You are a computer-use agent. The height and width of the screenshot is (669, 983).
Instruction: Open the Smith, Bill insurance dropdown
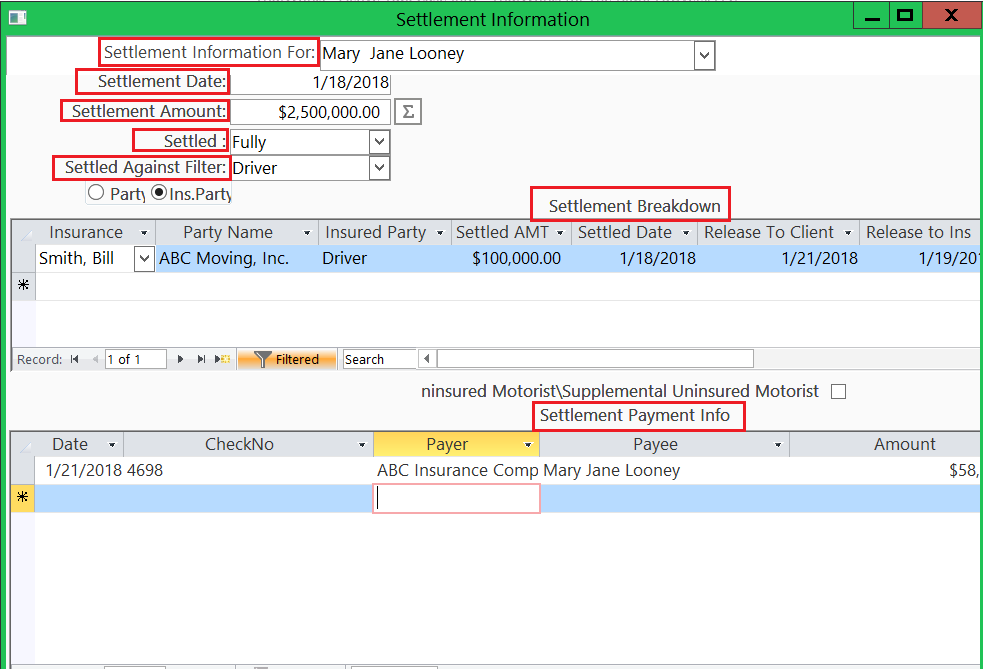tap(143, 258)
